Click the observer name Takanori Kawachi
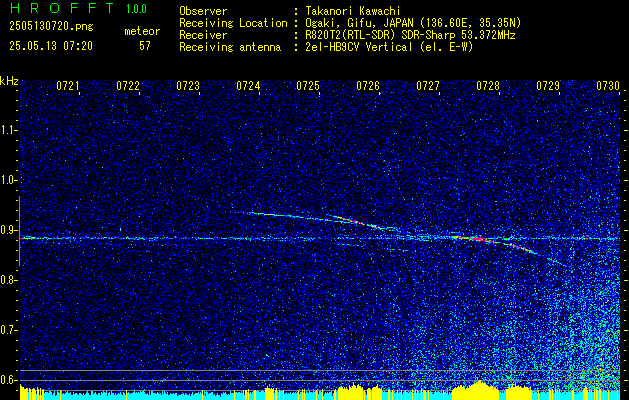629x400 pixels. [x=352, y=11]
